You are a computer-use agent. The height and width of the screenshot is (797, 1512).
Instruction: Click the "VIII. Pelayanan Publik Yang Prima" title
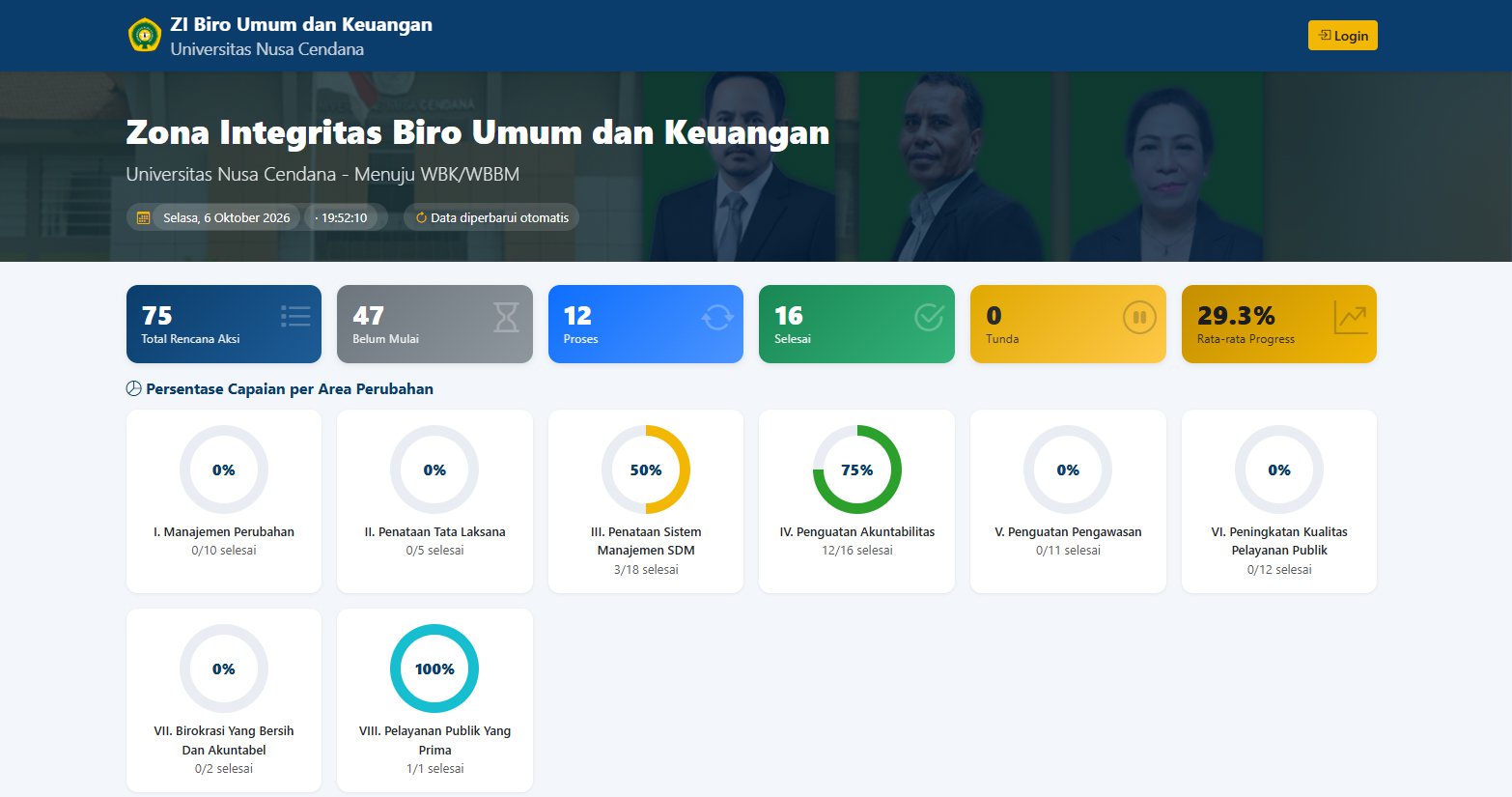[434, 740]
